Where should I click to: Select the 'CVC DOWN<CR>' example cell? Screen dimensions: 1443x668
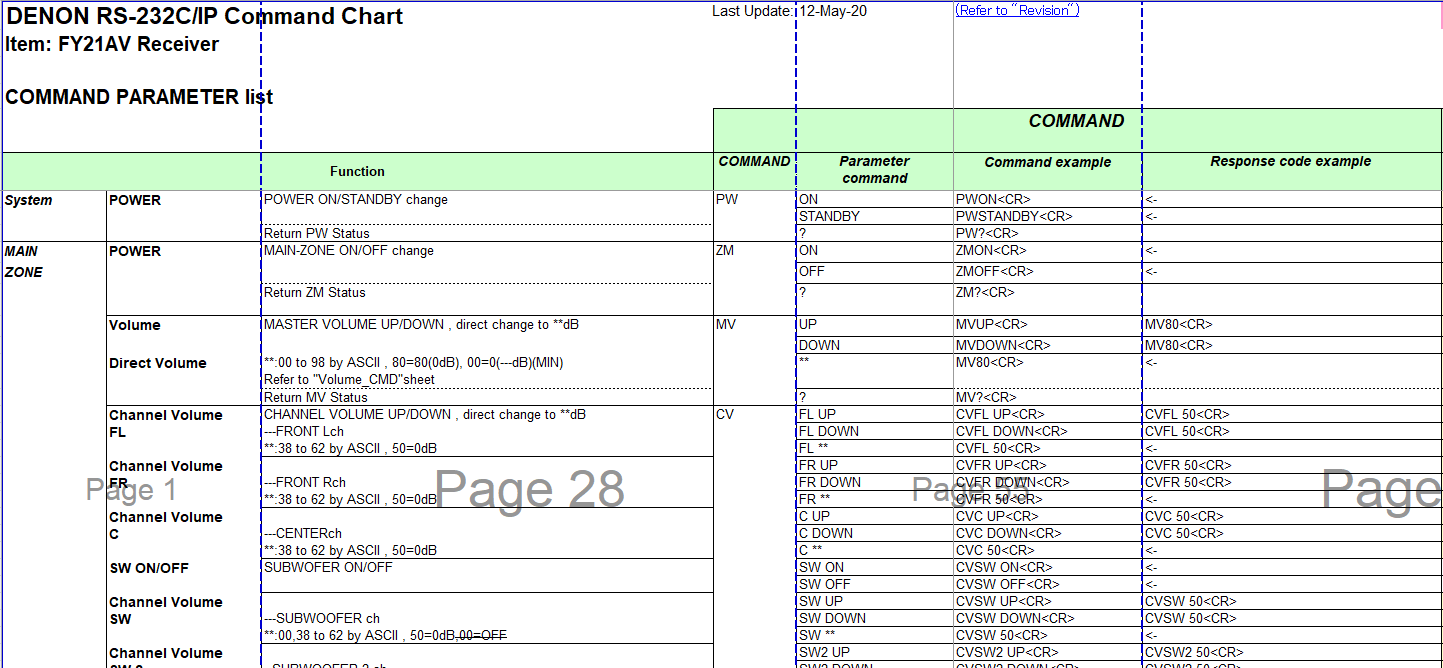tap(1047, 533)
